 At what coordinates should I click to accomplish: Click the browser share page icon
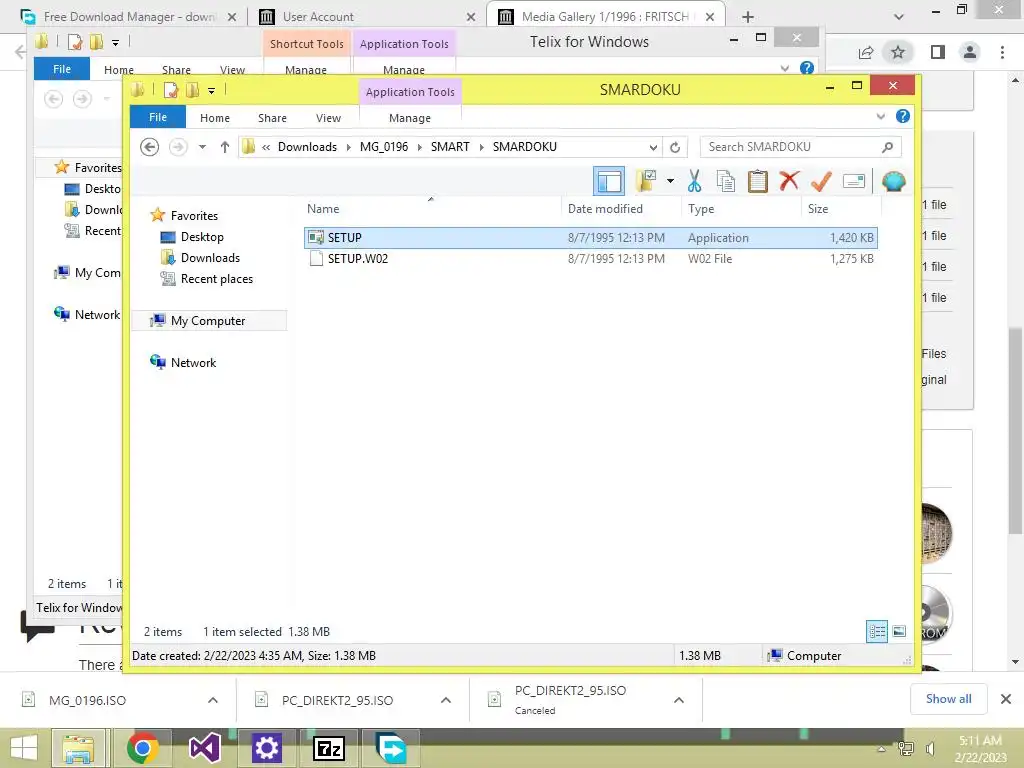tap(866, 52)
